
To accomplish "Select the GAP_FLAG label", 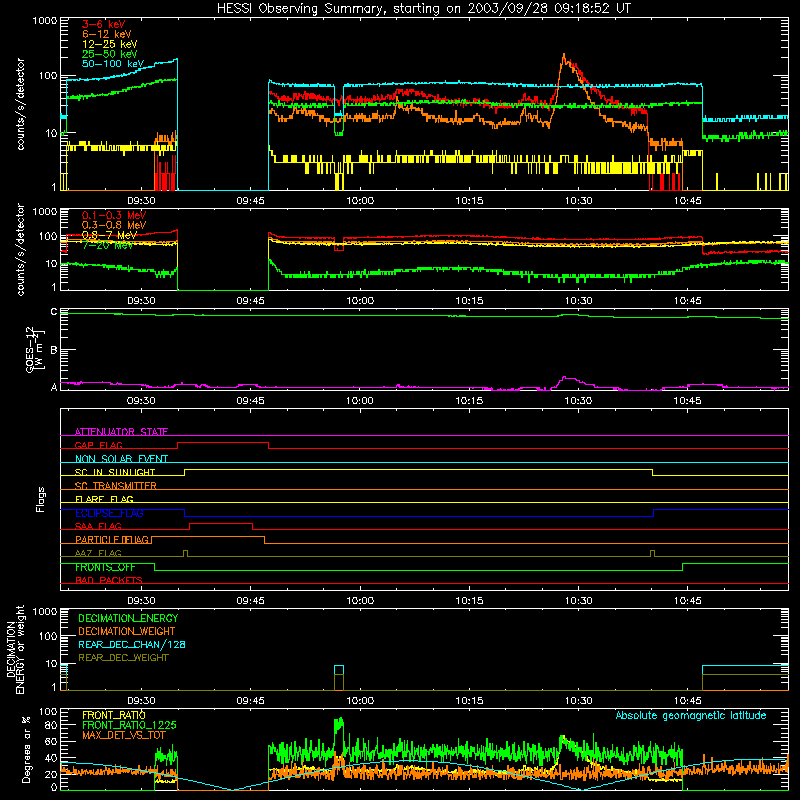I will pyautogui.click(x=98, y=445).
